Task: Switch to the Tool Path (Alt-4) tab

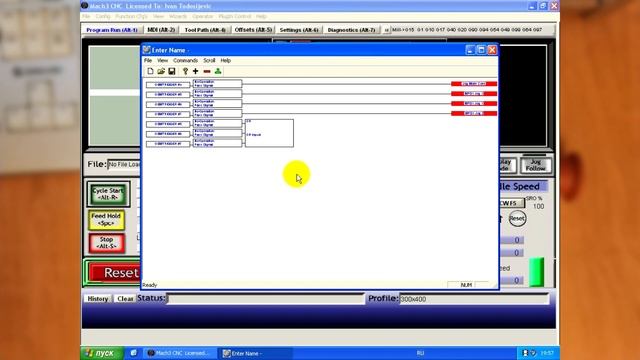Action: point(205,30)
